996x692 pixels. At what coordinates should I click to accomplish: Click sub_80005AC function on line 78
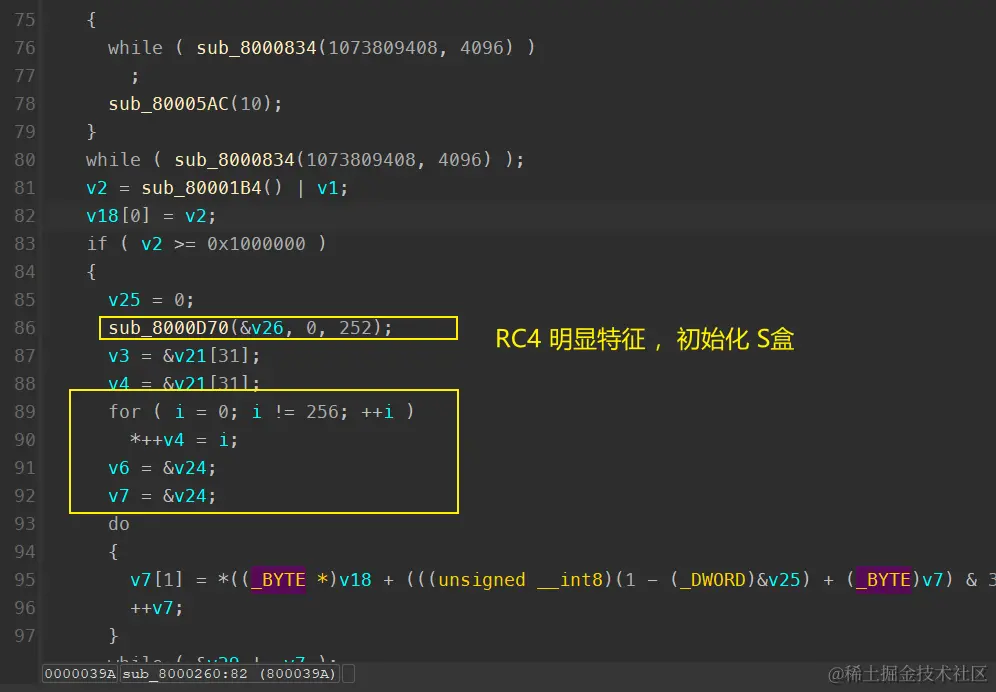pos(168,104)
